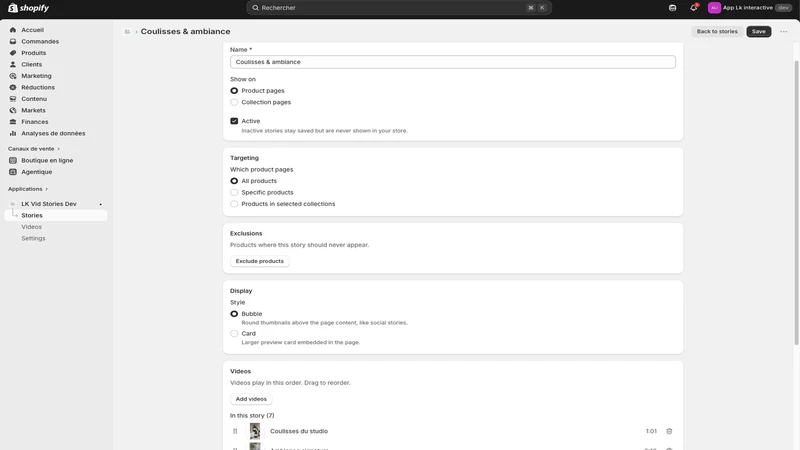Image resolution: width=800 pixels, height=450 pixels.
Task: Click the Commandes icon in sidebar
Action: click(13, 41)
